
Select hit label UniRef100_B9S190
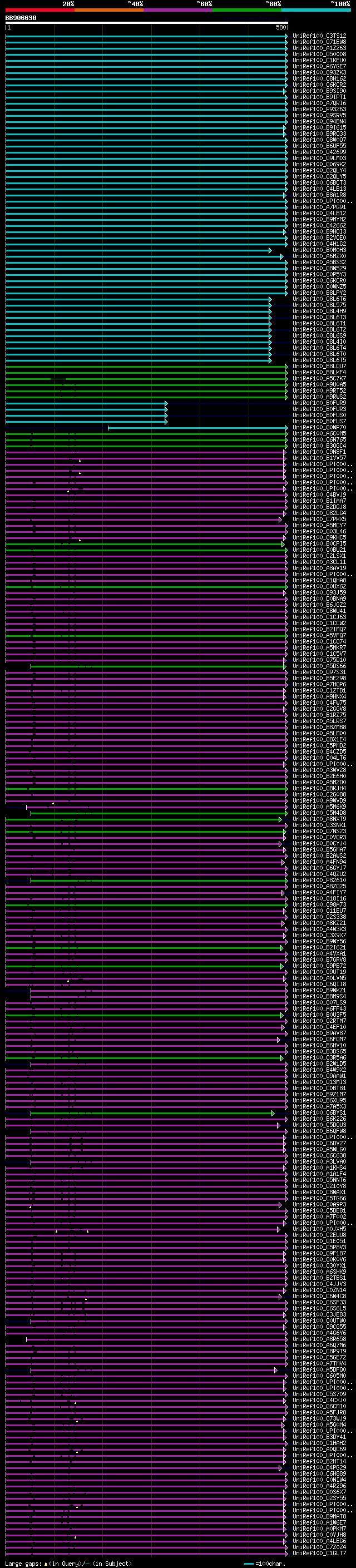319,91
